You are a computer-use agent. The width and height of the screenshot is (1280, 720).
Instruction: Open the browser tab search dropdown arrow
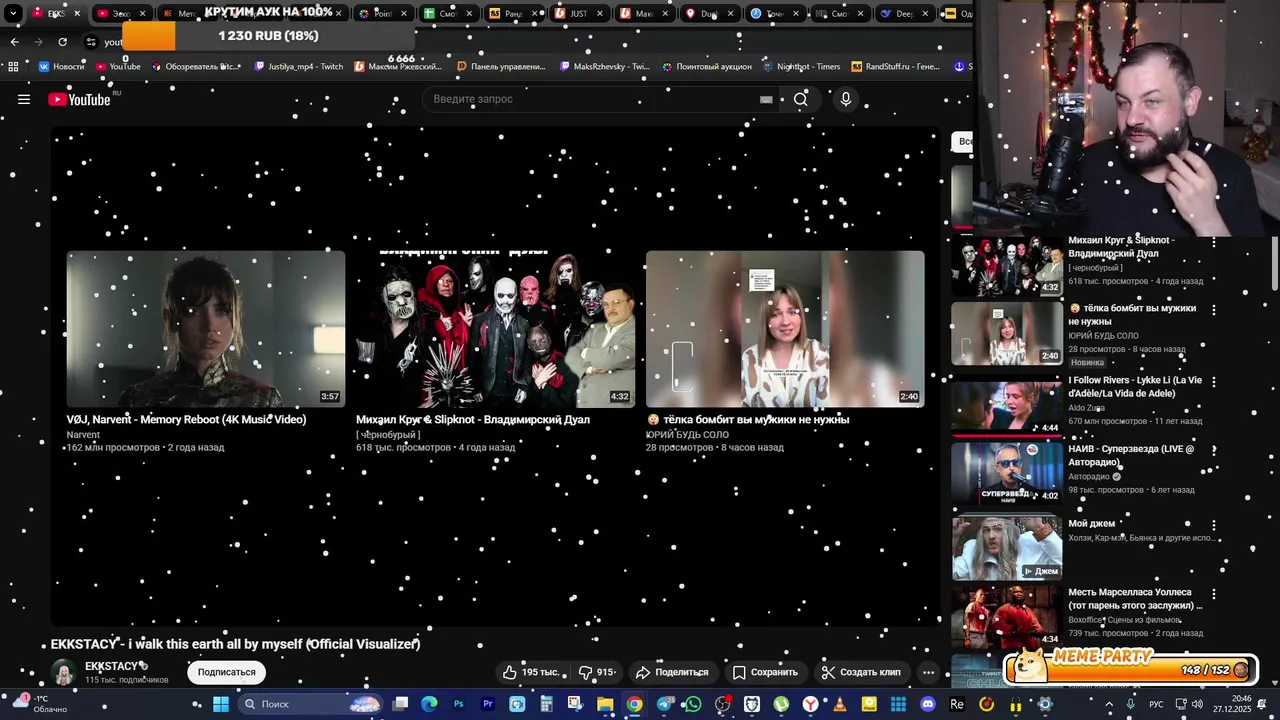click(14, 13)
